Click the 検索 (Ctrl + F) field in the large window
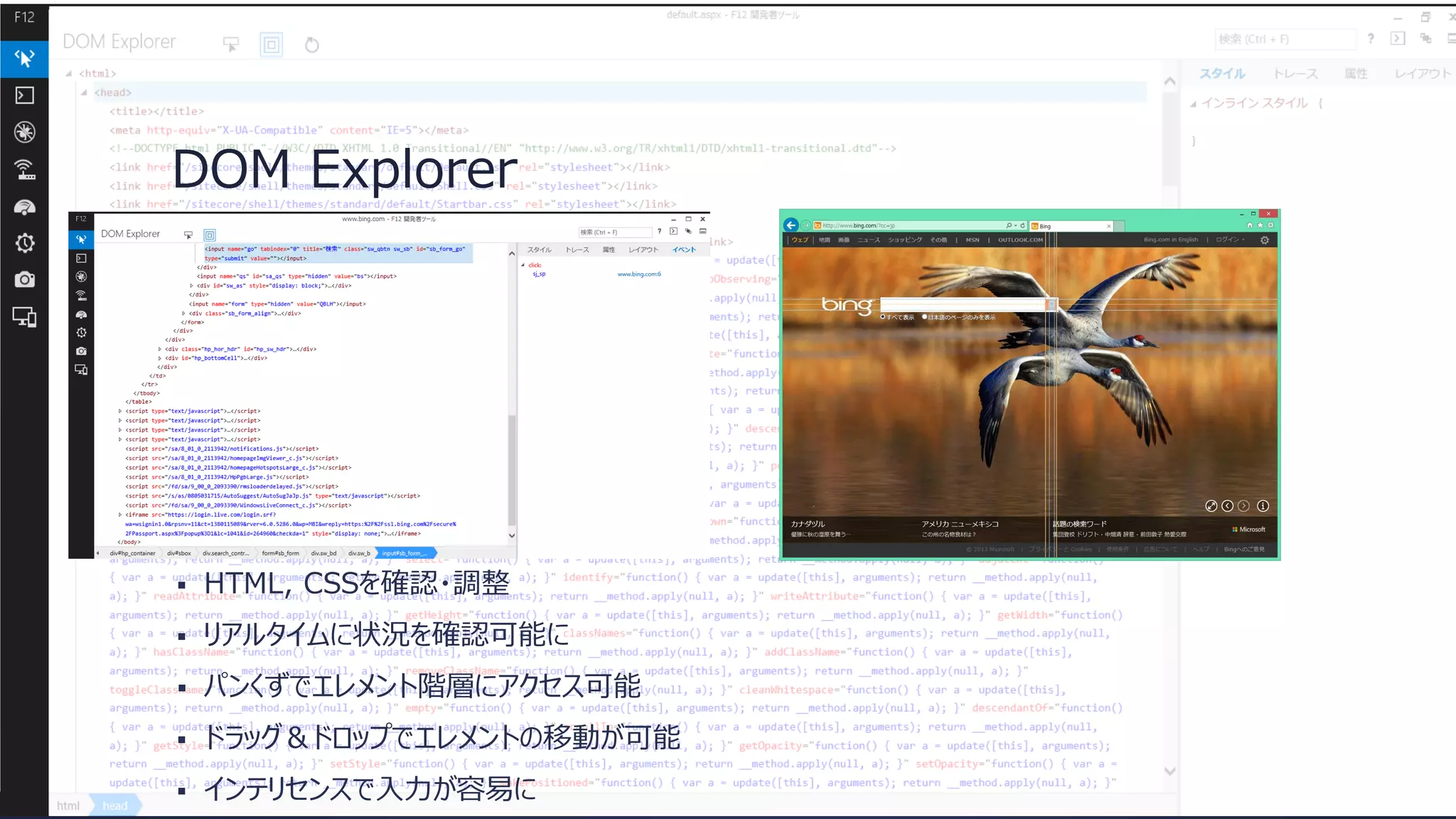Viewport: 1456px width, 819px height. tap(1285, 39)
